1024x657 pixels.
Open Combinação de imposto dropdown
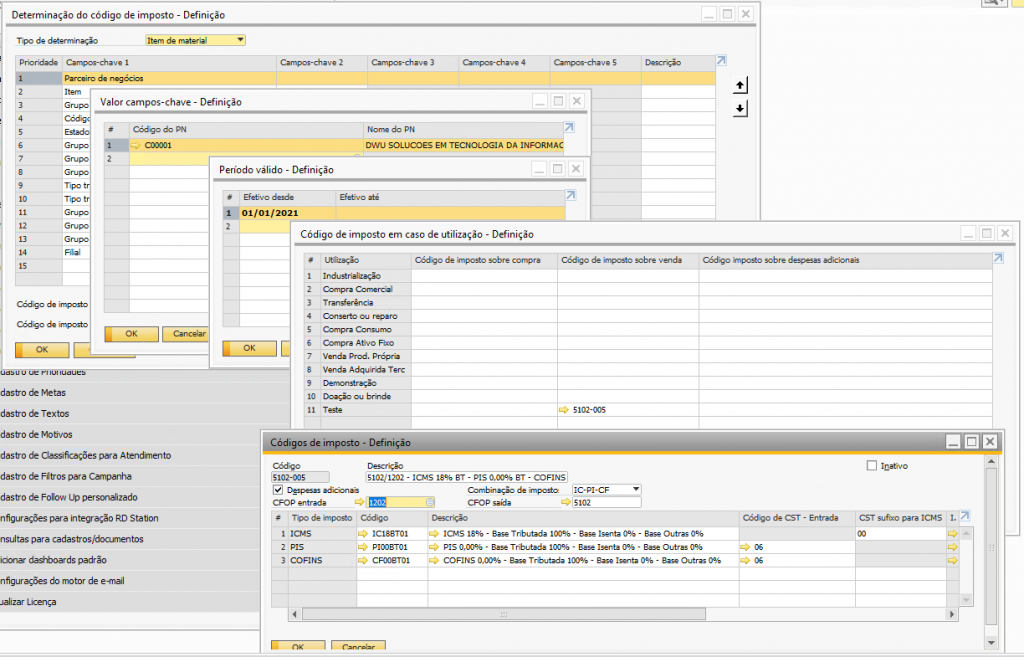[634, 490]
